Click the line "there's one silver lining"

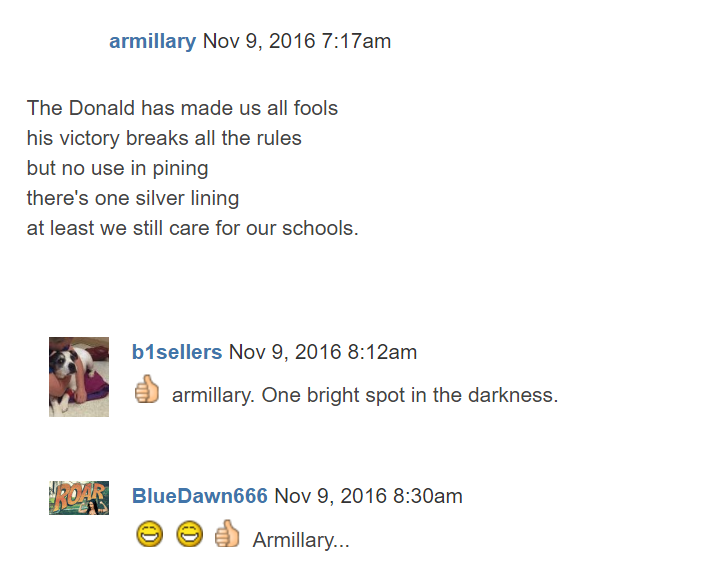[133, 198]
